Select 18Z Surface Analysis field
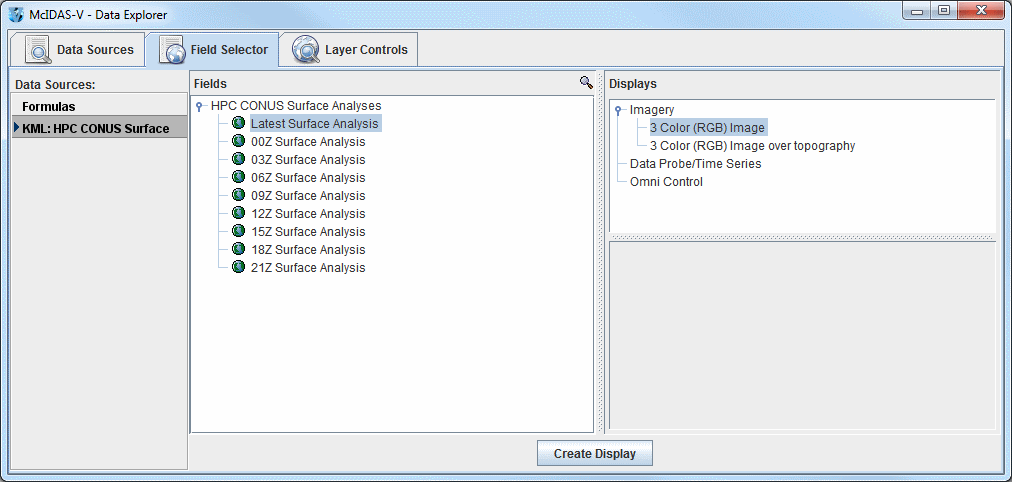Screen dimensions: 1012x482 pyautogui.click(x=308, y=250)
